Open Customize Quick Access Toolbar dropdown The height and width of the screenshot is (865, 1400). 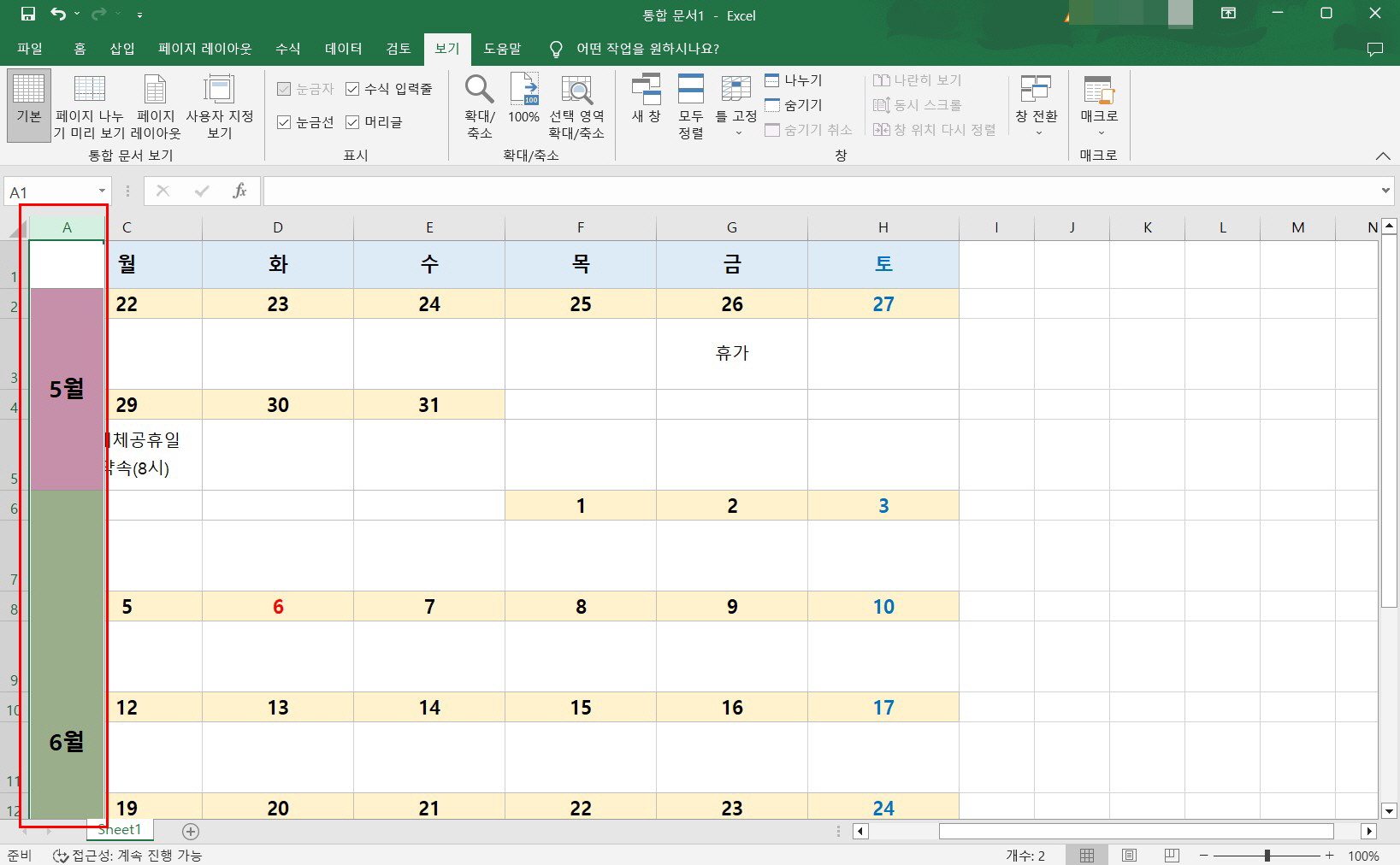(139, 15)
